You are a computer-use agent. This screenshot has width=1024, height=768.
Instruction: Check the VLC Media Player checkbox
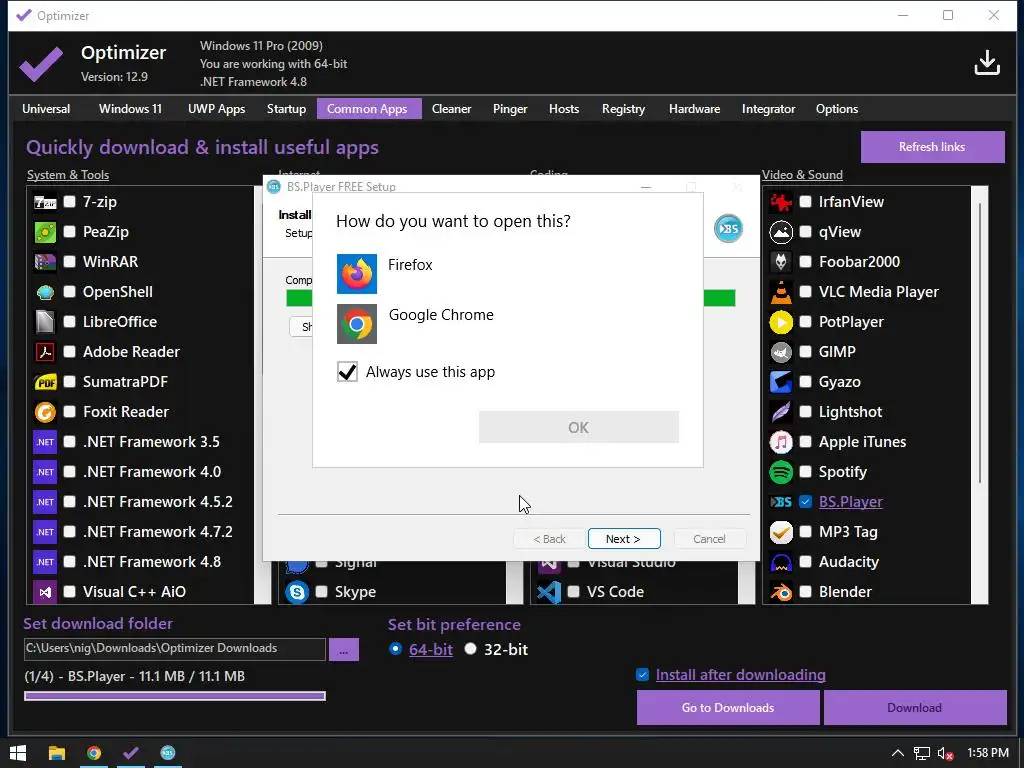pos(806,292)
